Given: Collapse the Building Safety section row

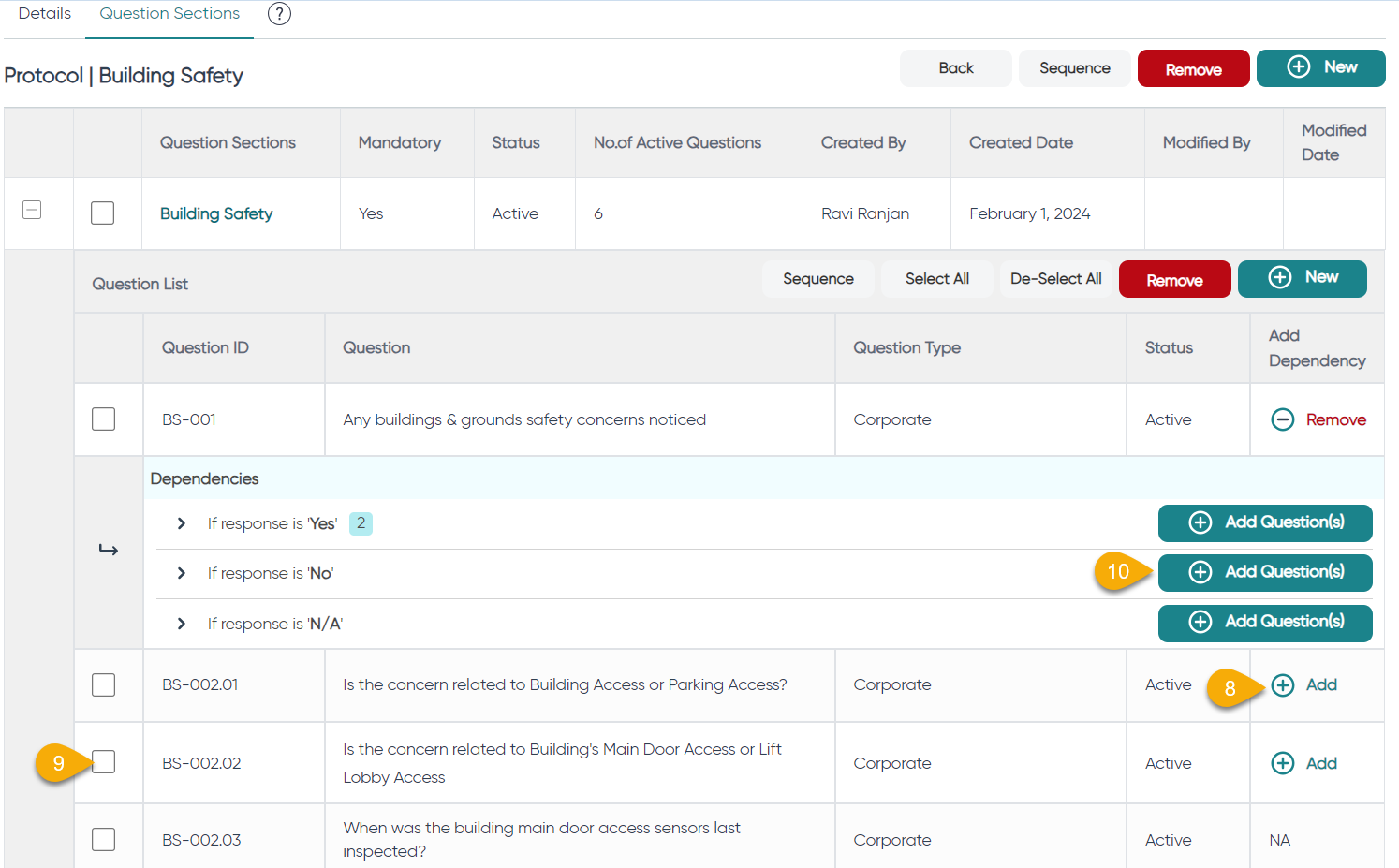Looking at the screenshot, I should click(x=32, y=210).
